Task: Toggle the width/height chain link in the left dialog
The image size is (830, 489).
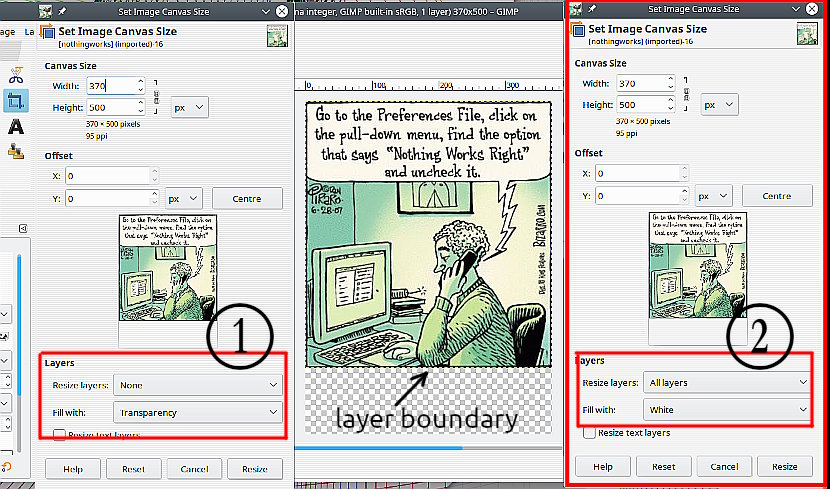Action: pos(157,96)
